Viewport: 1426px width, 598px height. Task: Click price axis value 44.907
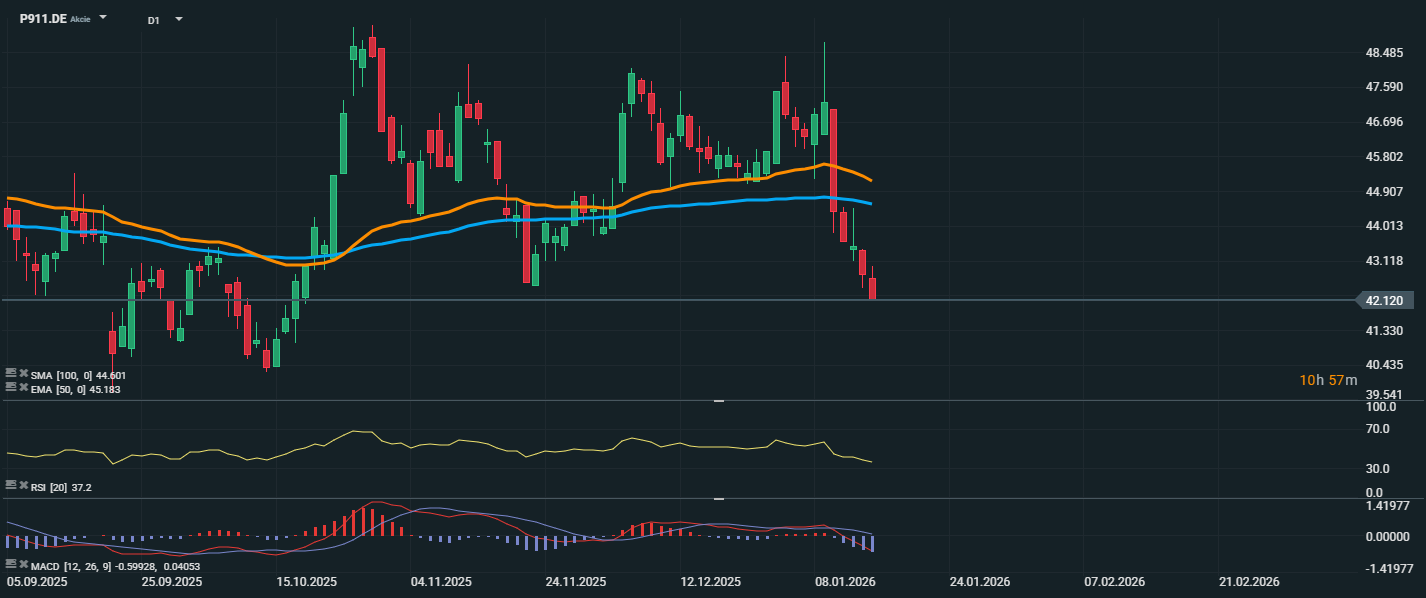point(1384,192)
